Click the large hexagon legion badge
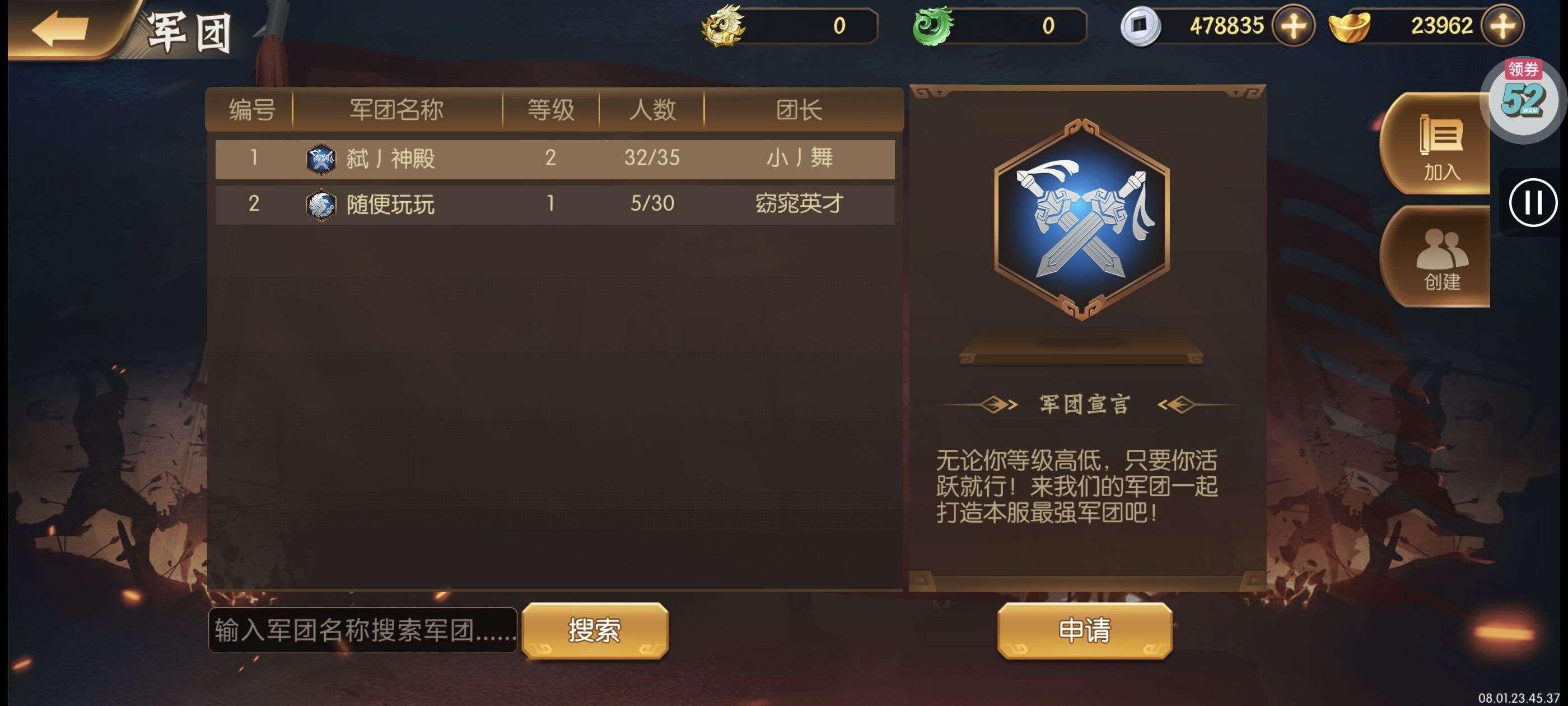Image resolution: width=1568 pixels, height=706 pixels. tap(1081, 219)
